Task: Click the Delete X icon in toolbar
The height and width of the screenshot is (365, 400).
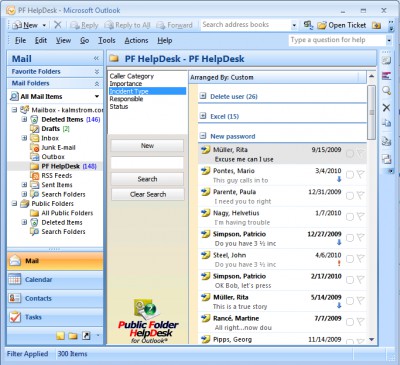Action: point(58,25)
